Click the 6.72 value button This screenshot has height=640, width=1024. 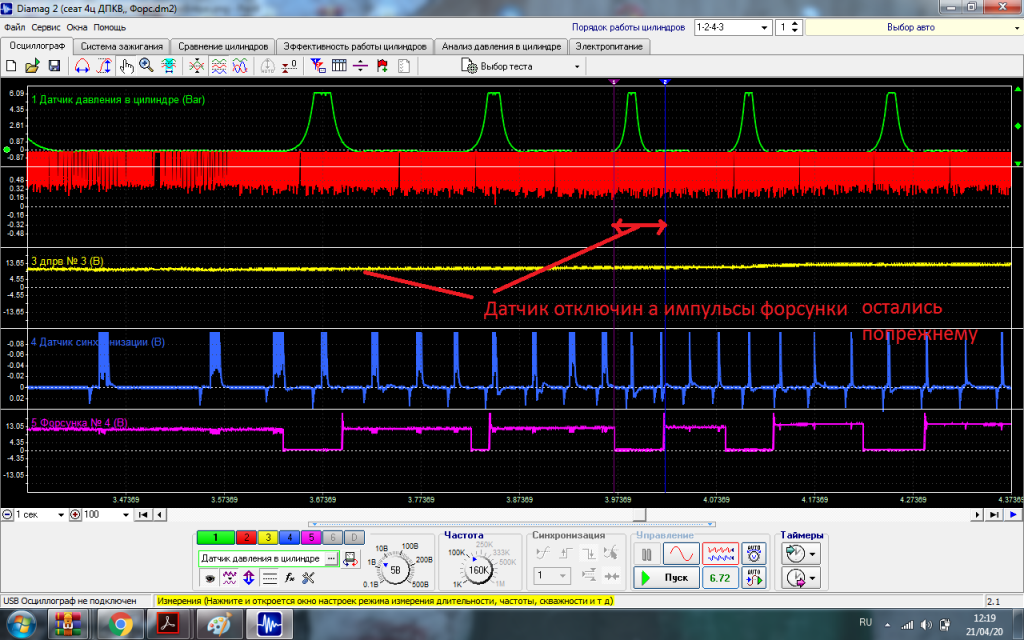[720, 578]
